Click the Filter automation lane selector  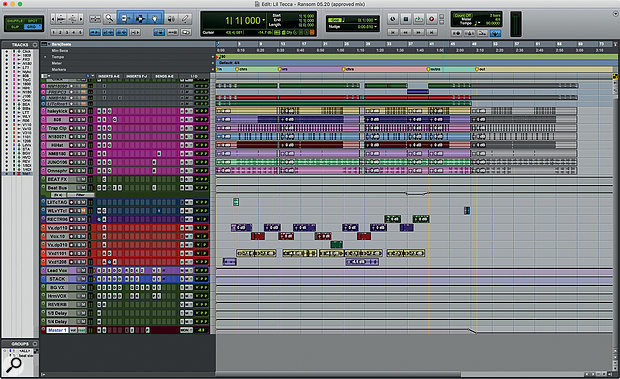pyautogui.click(x=81, y=195)
